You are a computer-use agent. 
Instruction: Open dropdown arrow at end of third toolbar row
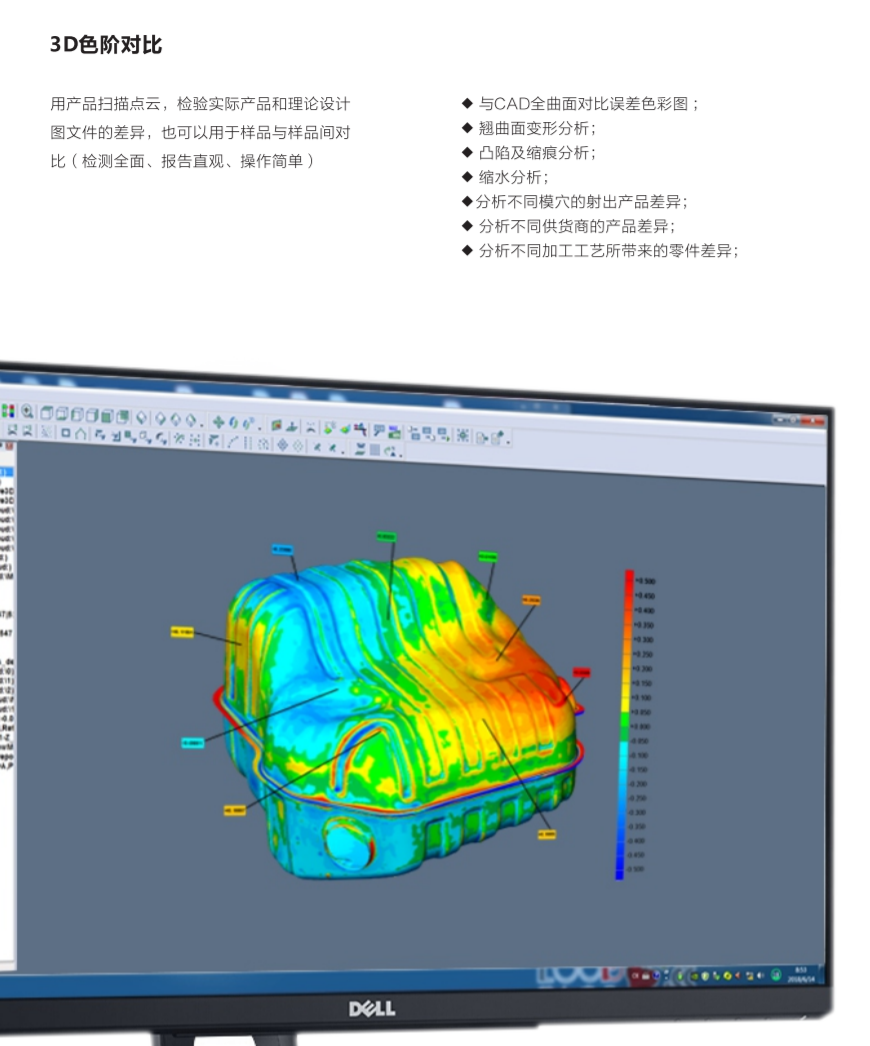(x=400, y=453)
